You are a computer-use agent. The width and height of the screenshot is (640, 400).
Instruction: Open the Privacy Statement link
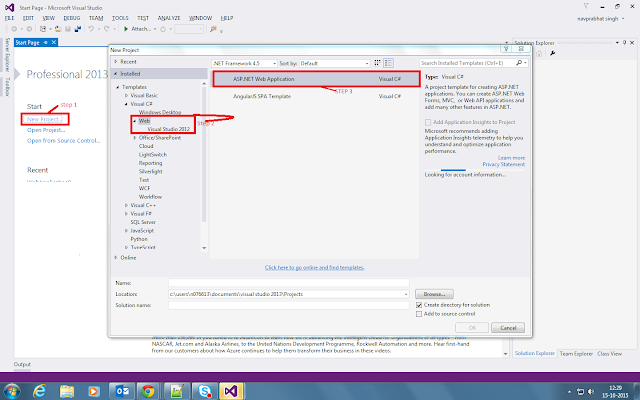point(504,164)
